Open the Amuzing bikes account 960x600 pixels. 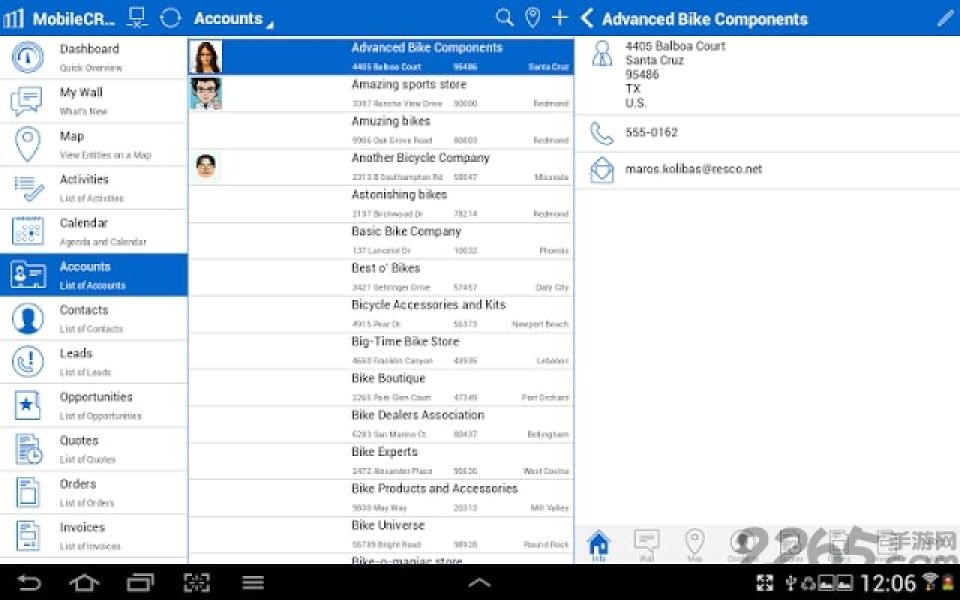(x=381, y=130)
